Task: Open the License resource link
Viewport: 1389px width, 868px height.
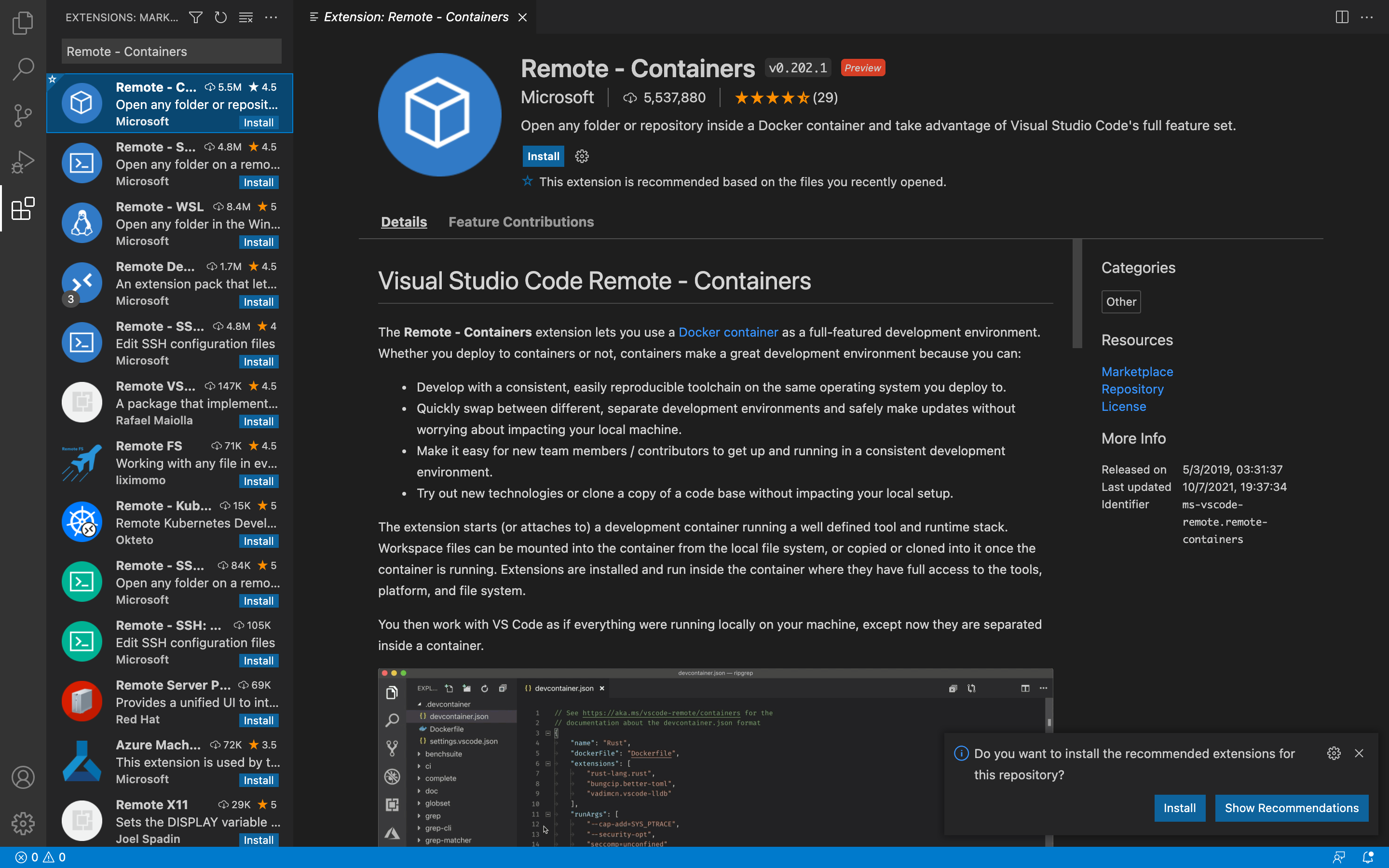Action: [x=1123, y=407]
